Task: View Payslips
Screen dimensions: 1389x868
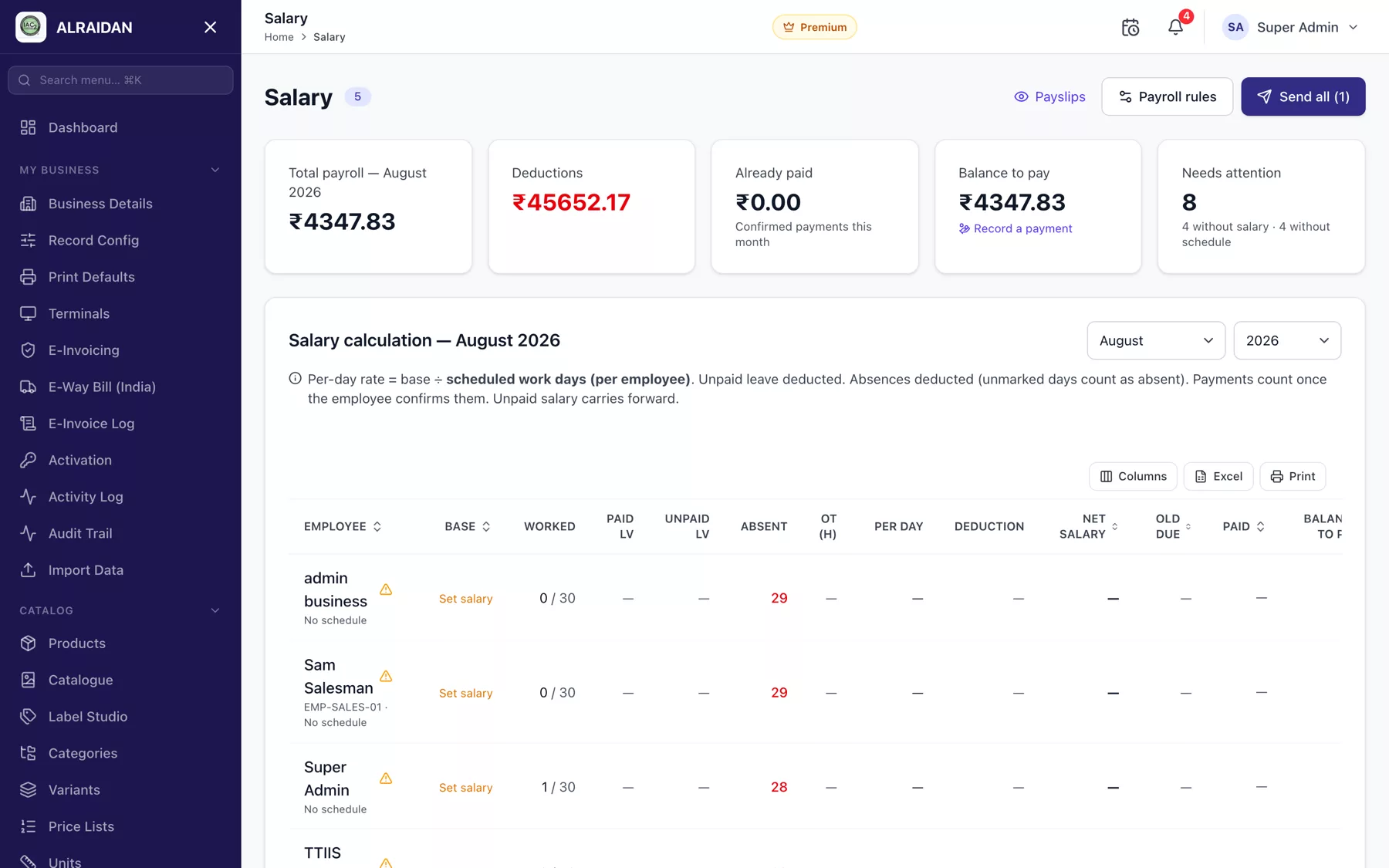Action: tap(1049, 96)
